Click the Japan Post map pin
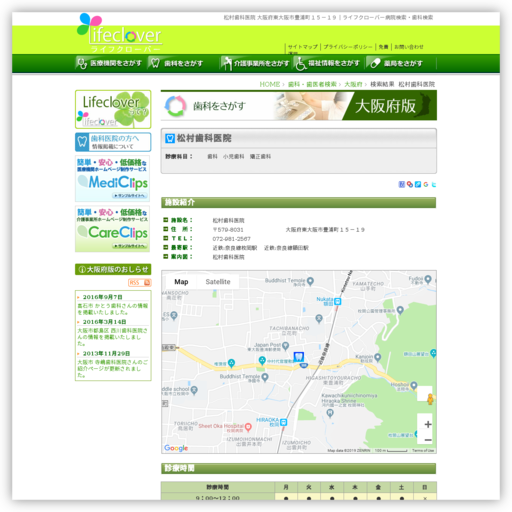The image size is (512, 512). point(285,346)
